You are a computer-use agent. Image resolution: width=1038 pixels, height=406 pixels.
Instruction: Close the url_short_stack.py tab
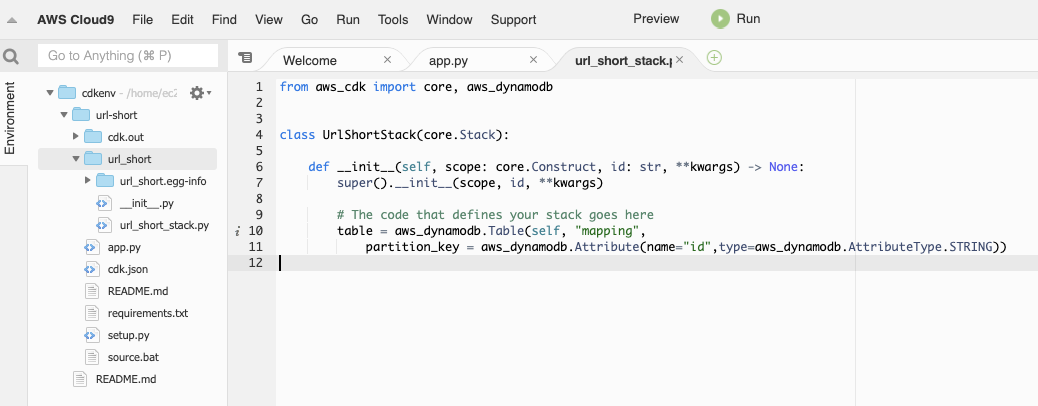[x=679, y=60]
